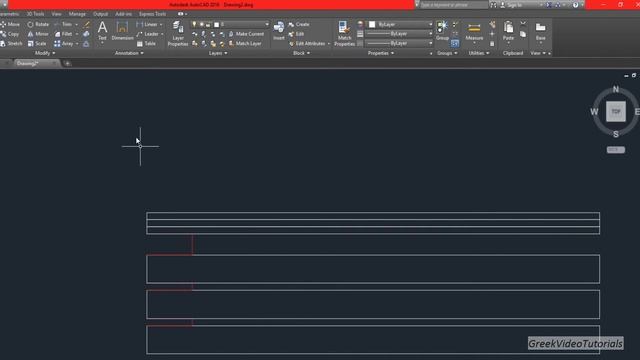Expand the Block panel
The width and height of the screenshot is (640, 360).
coord(301,53)
